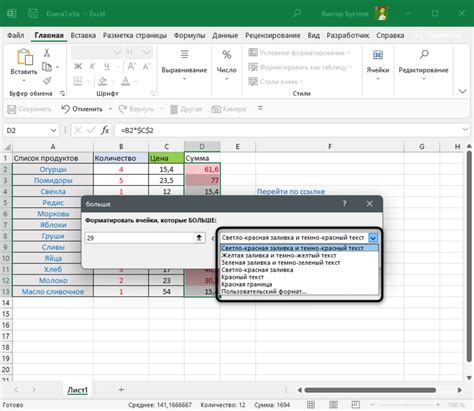Click the Paste clipboard icon

pos(24,57)
